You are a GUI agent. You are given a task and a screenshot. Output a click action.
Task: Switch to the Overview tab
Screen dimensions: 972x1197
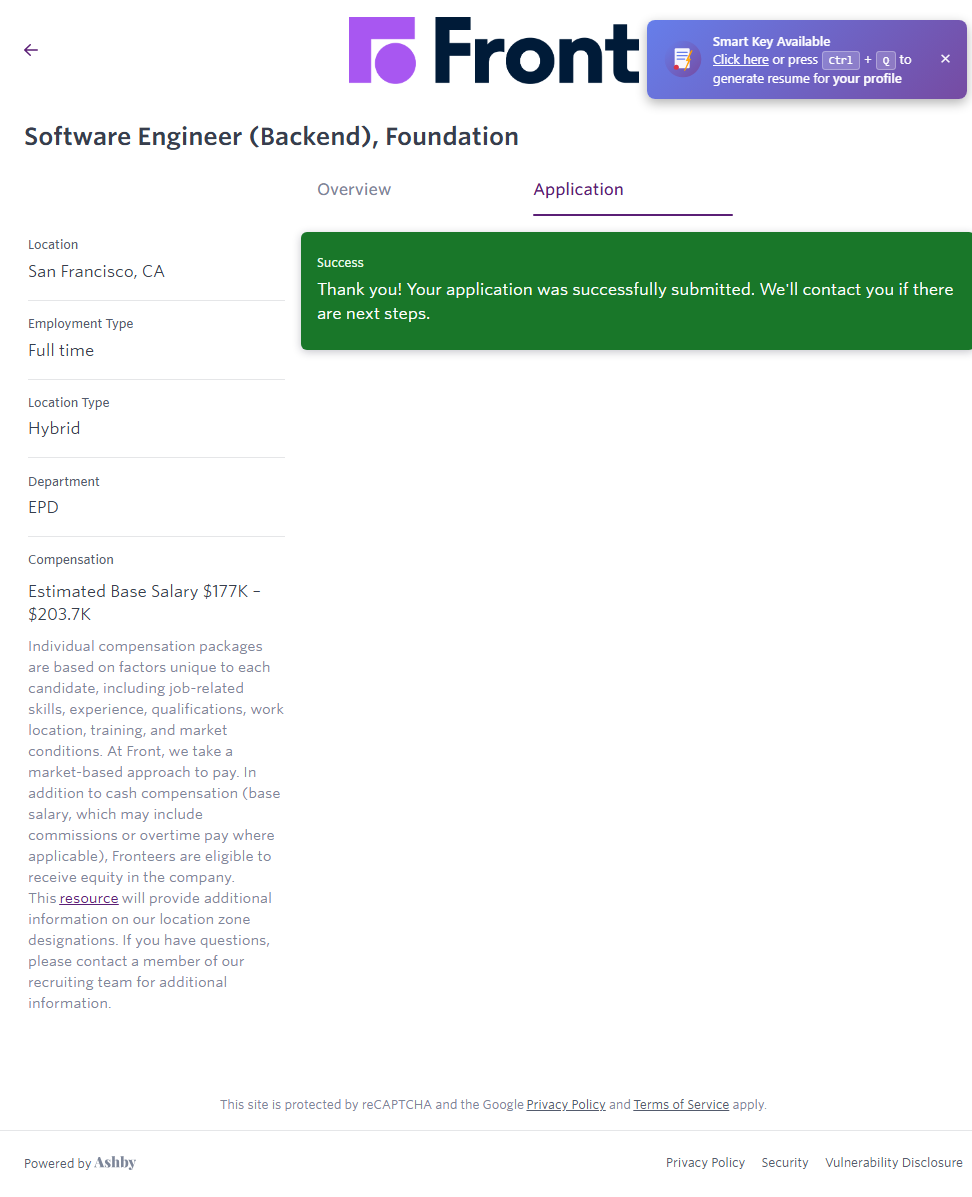(x=354, y=189)
